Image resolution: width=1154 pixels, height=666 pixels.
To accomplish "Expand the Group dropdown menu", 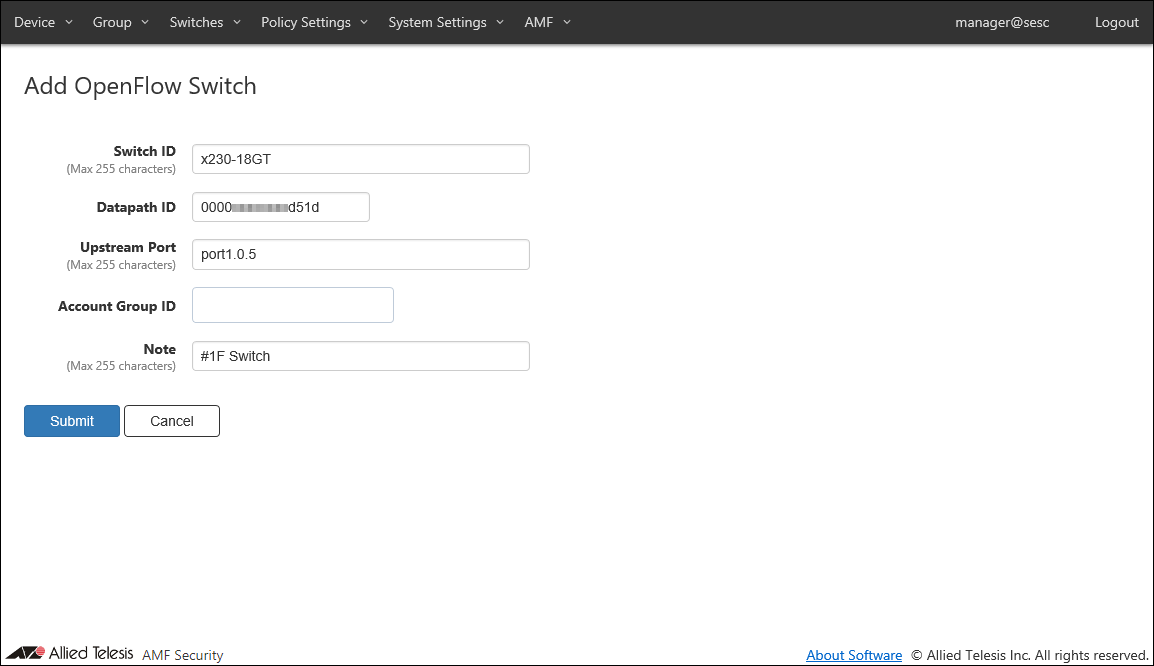I will pyautogui.click(x=120, y=22).
